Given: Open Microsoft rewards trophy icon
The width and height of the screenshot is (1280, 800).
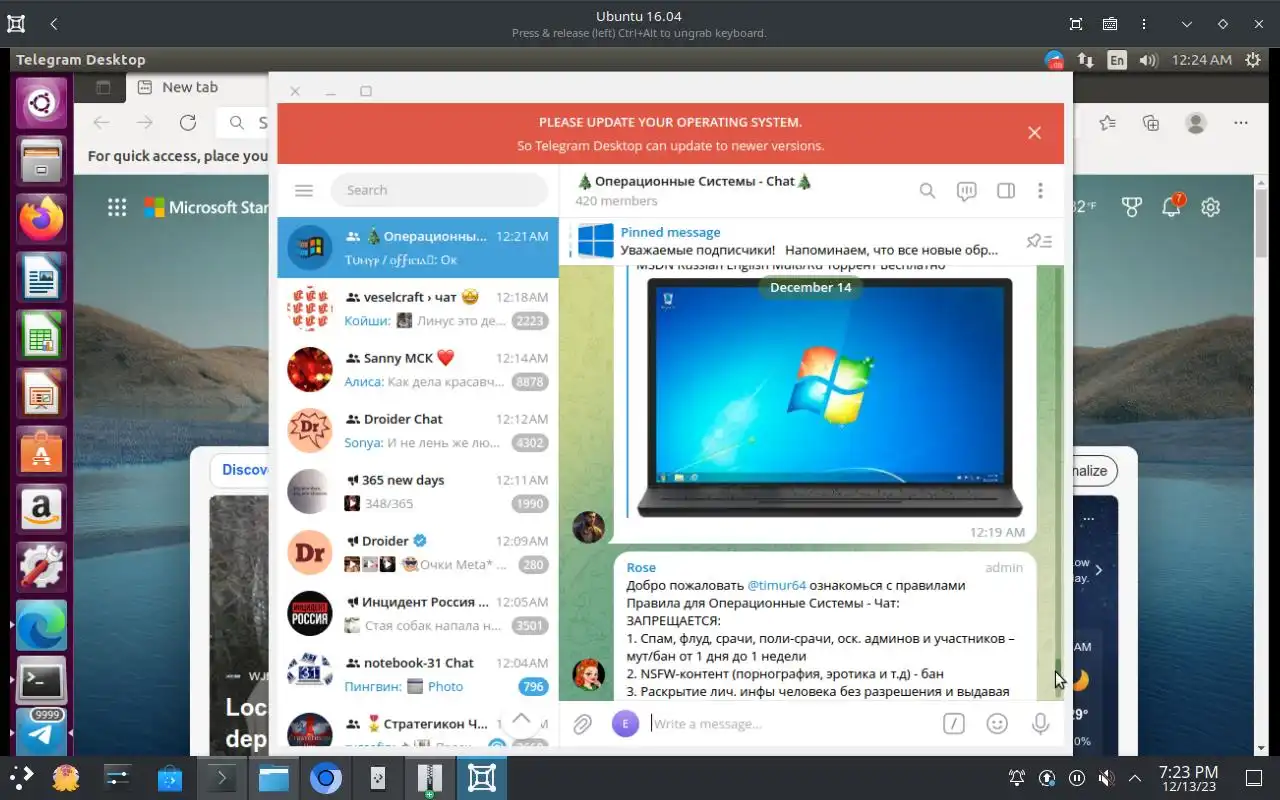Looking at the screenshot, I should coord(1131,207).
